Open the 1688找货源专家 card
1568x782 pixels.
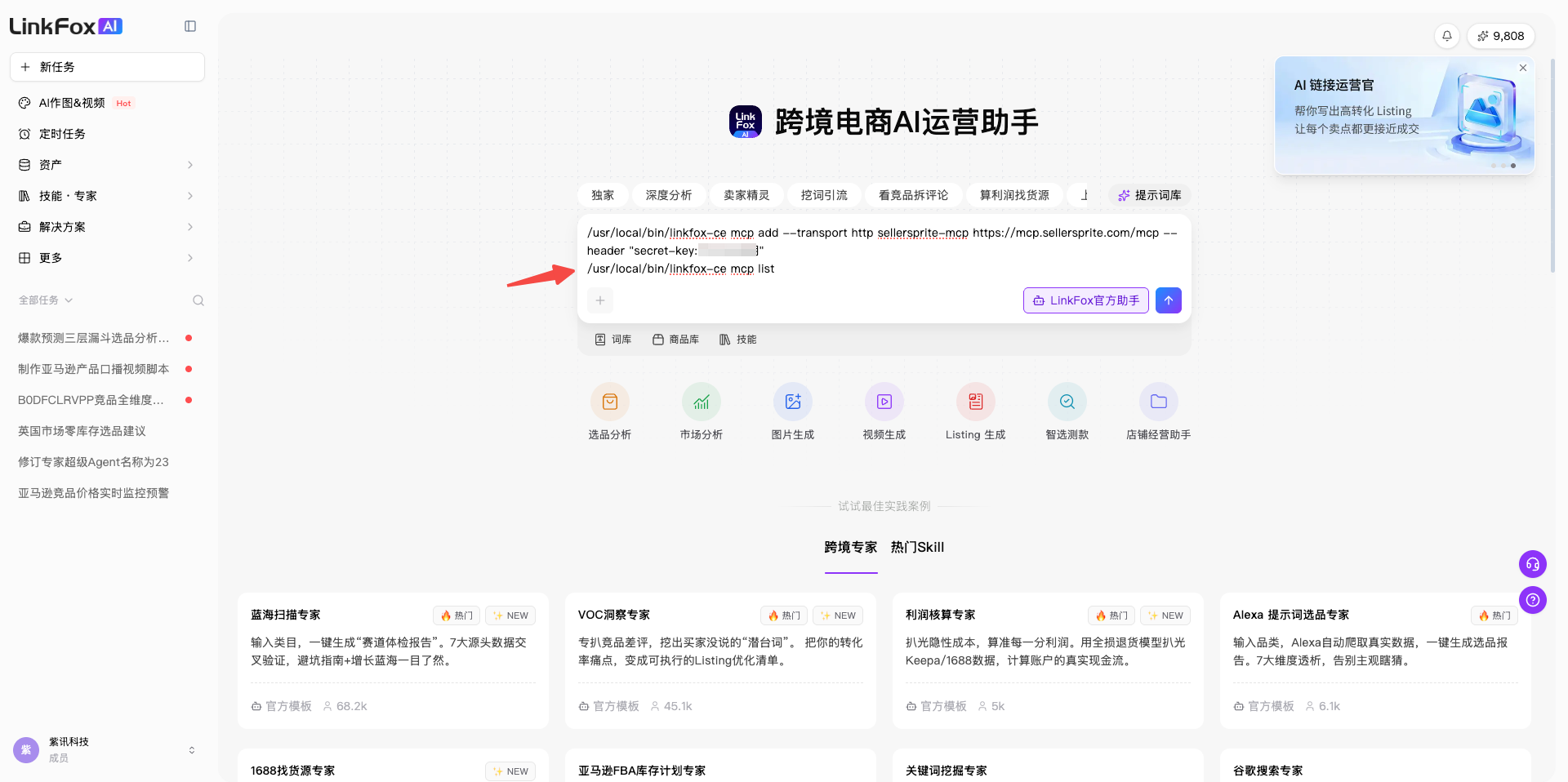393,766
